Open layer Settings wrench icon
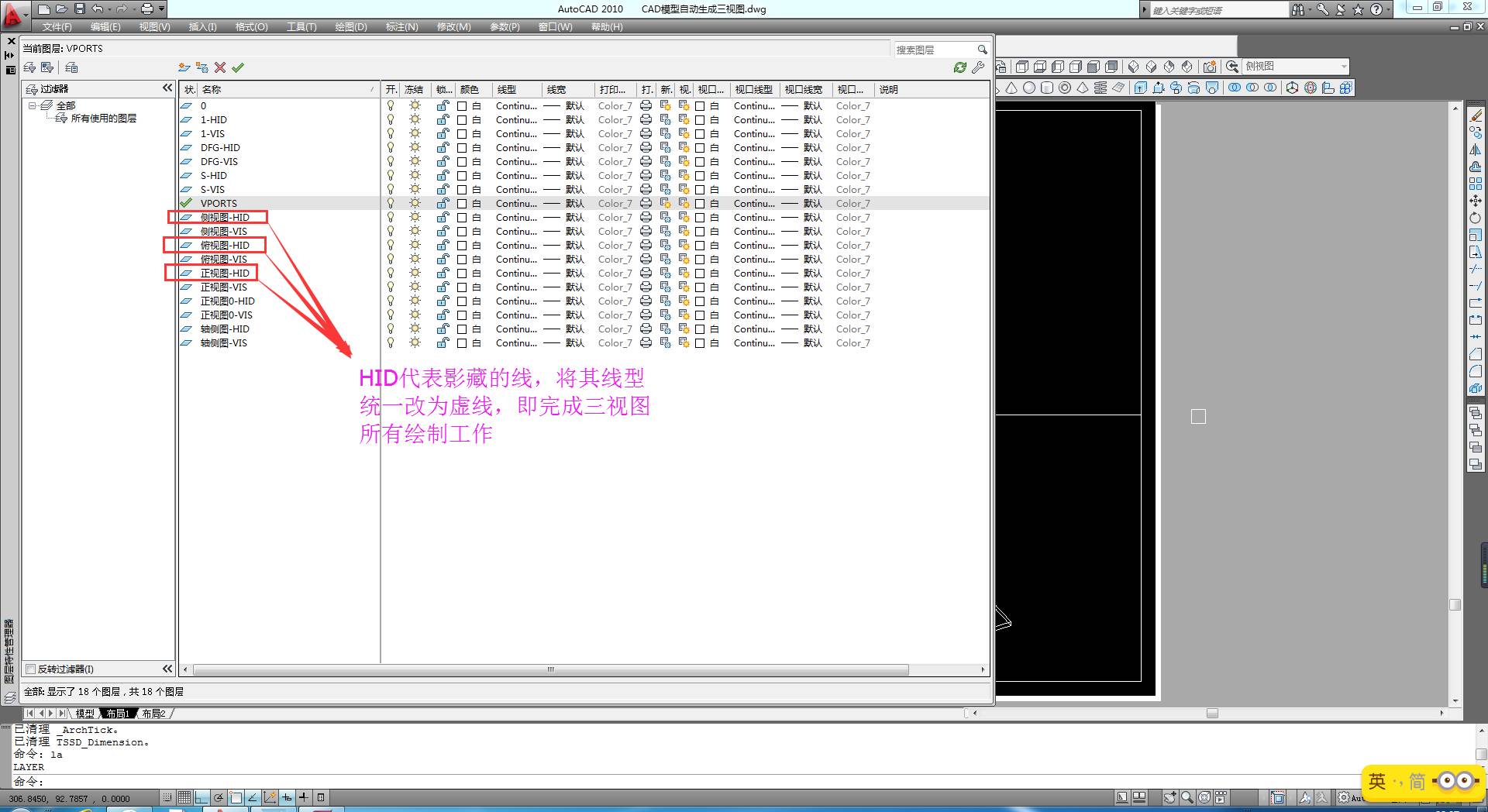Screen dimensions: 1488x812 978,67
